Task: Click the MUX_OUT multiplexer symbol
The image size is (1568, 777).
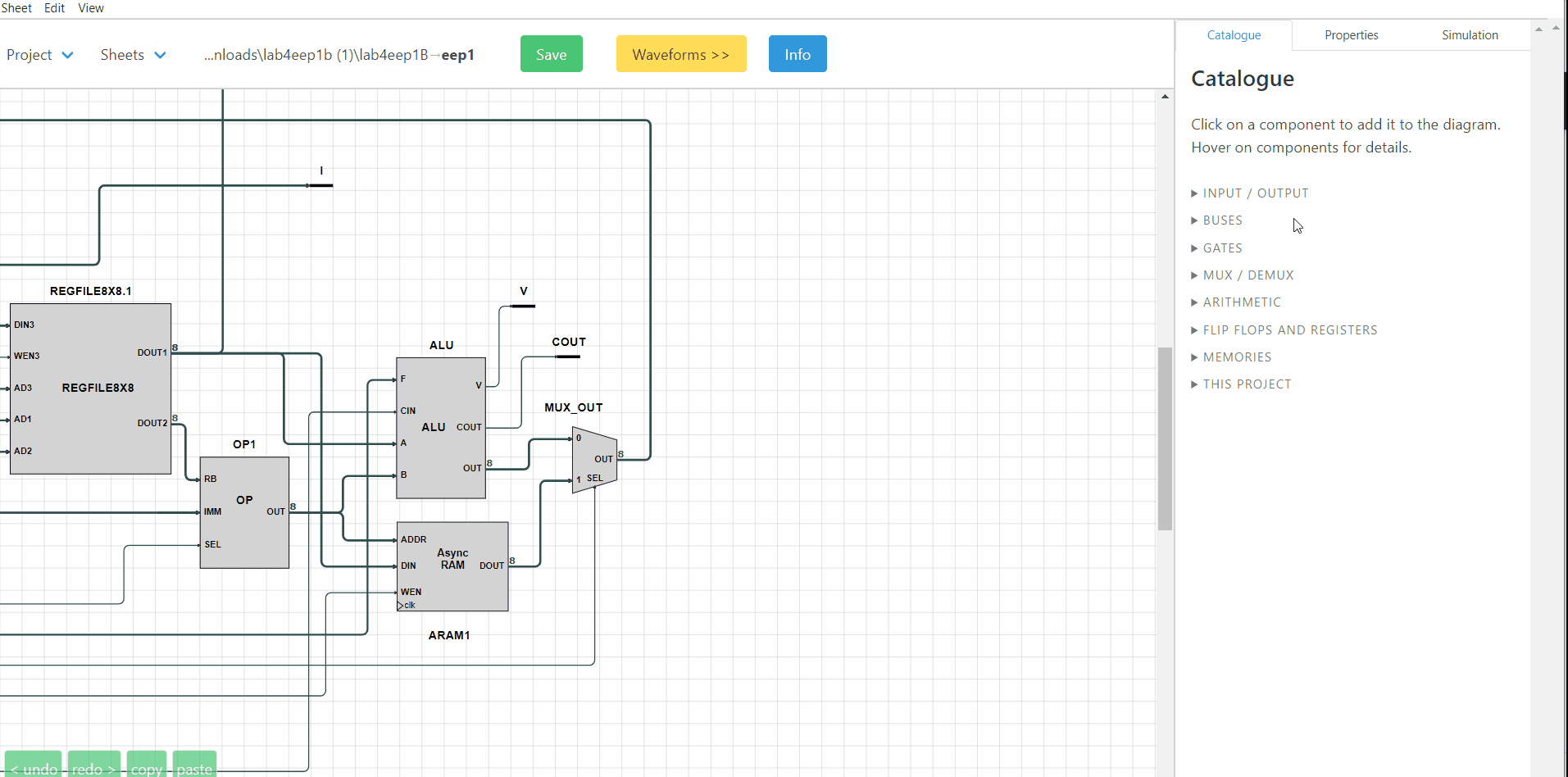Action: (x=593, y=460)
